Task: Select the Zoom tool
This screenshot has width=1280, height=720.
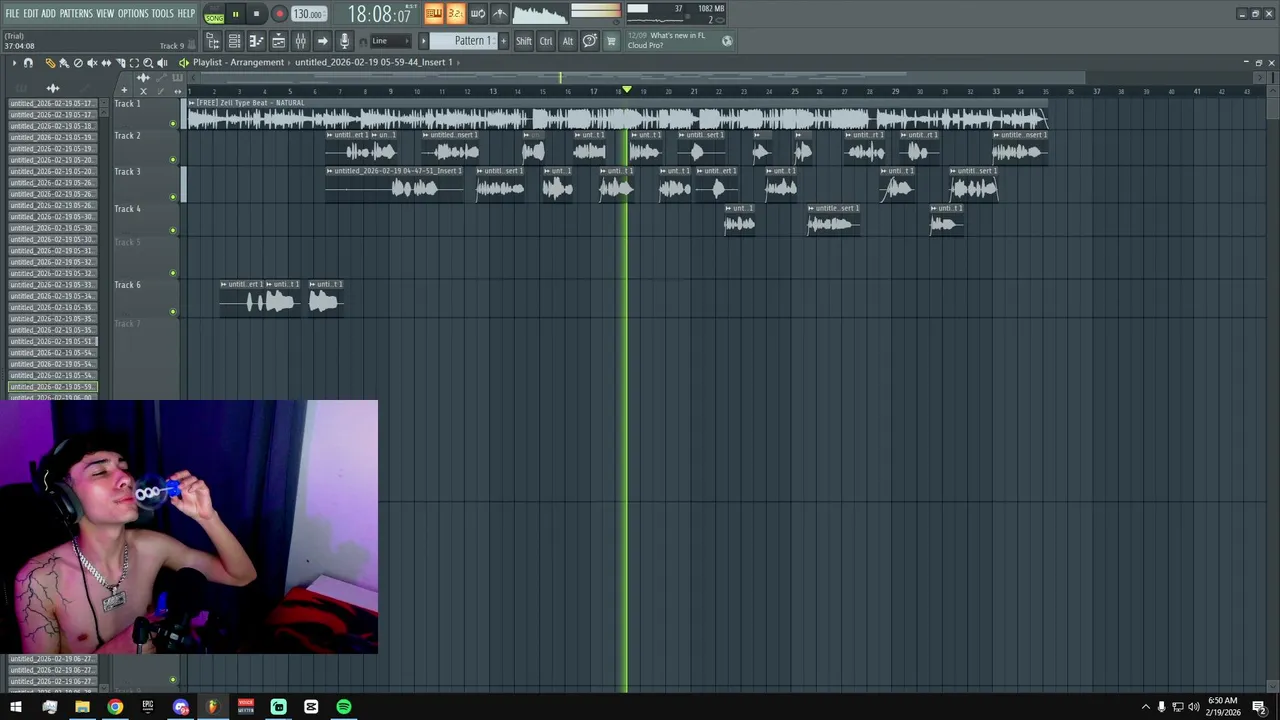Action: tap(148, 63)
